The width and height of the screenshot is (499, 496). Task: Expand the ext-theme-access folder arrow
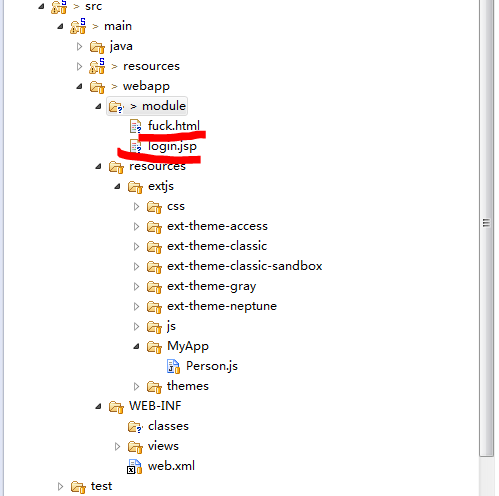click(x=136, y=227)
